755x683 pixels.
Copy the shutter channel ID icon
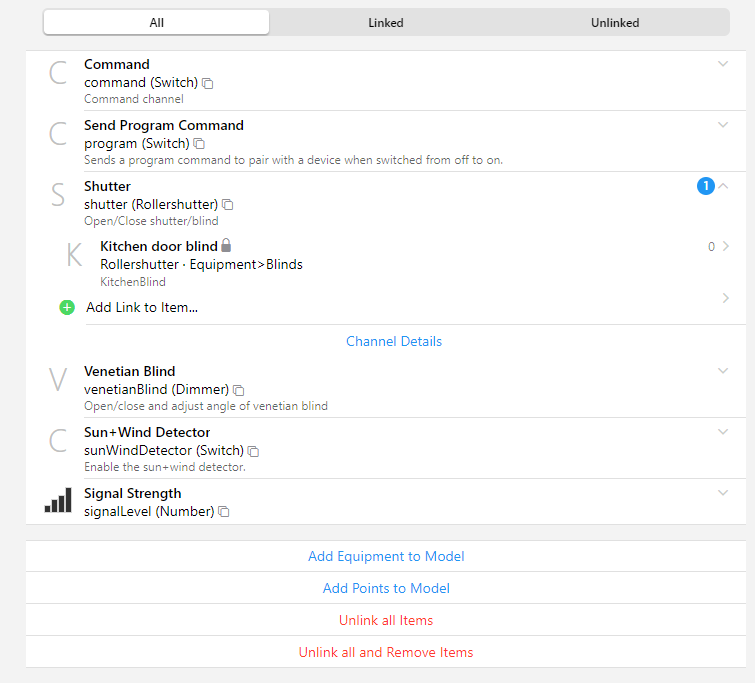(x=228, y=205)
